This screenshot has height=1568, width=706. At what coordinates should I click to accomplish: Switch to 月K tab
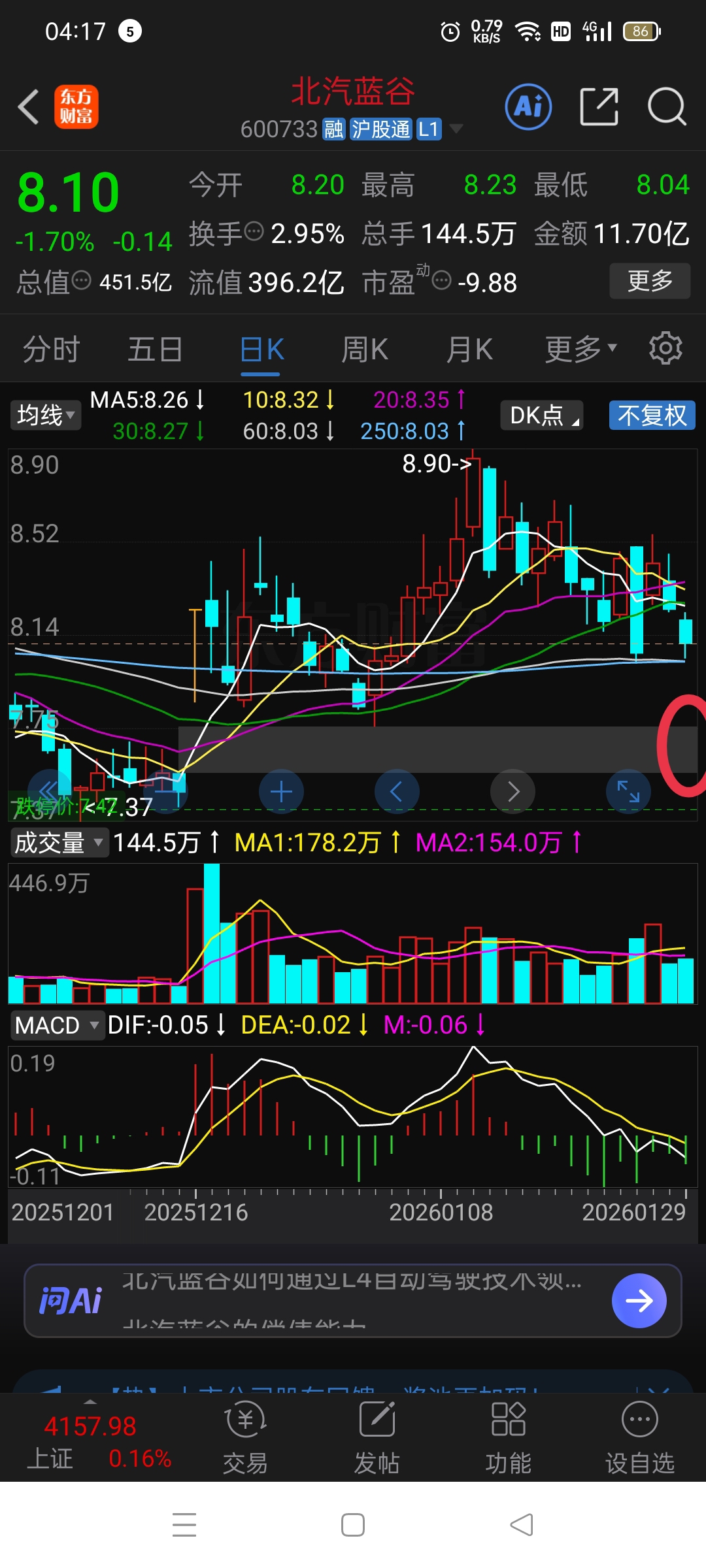(x=469, y=348)
